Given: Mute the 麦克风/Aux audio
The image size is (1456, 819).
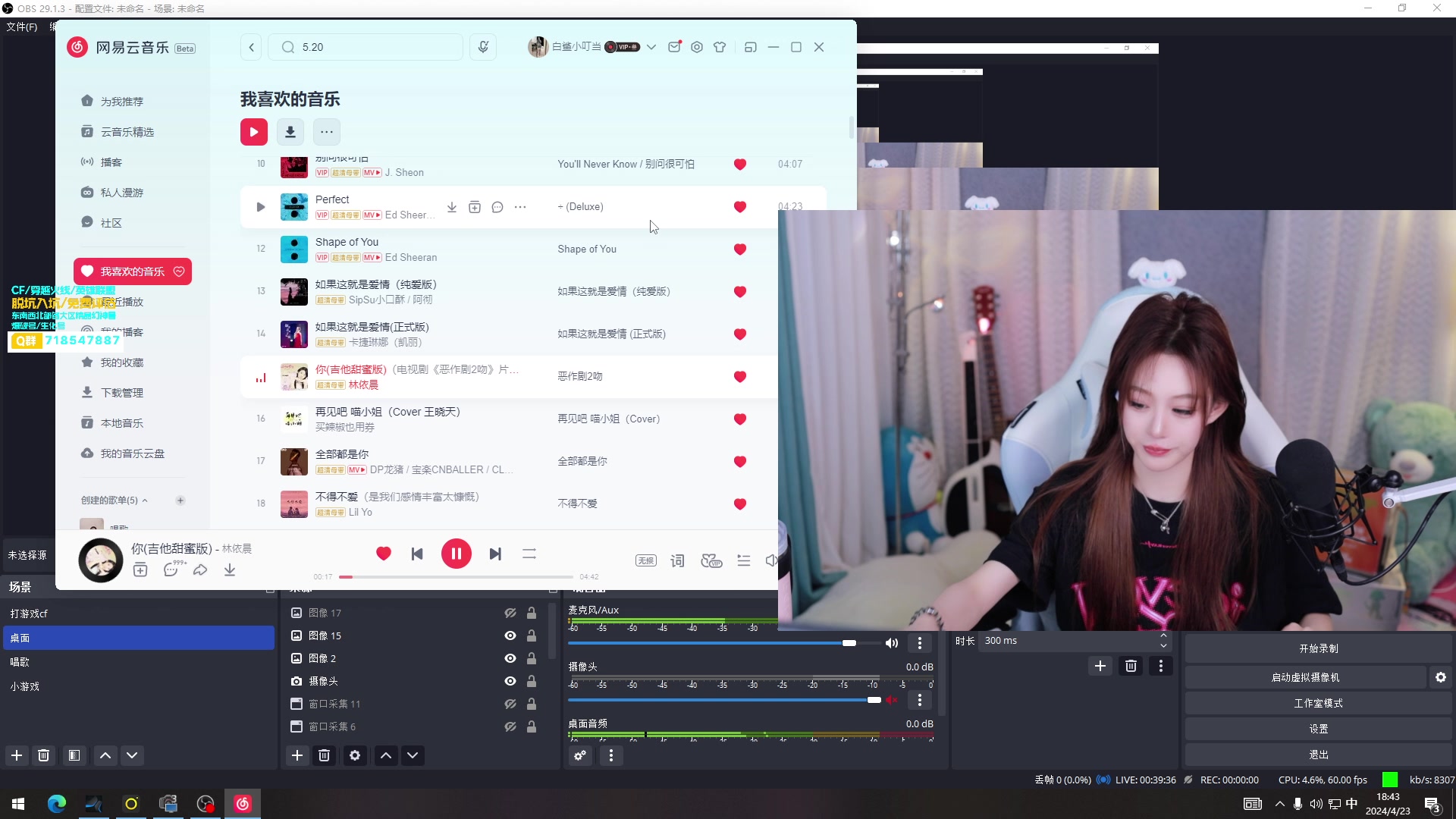Looking at the screenshot, I should pos(892,643).
